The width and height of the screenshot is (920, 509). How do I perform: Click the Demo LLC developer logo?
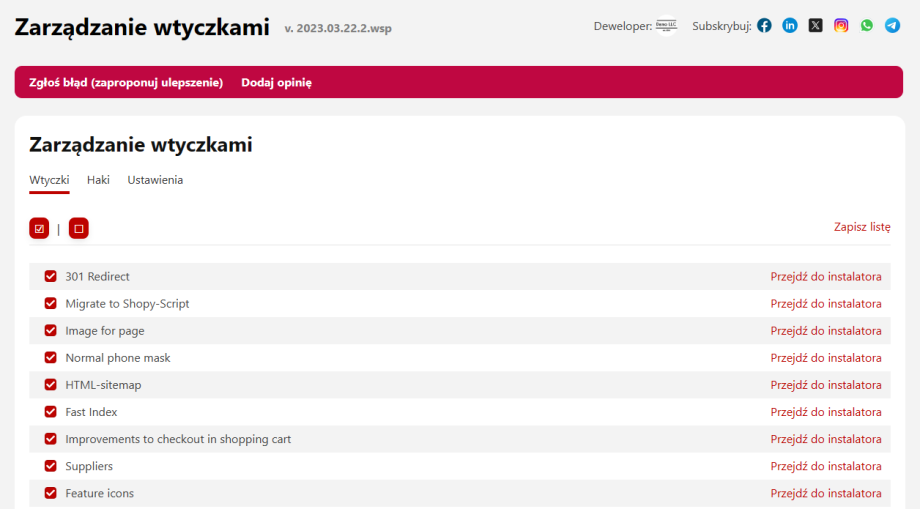667,26
